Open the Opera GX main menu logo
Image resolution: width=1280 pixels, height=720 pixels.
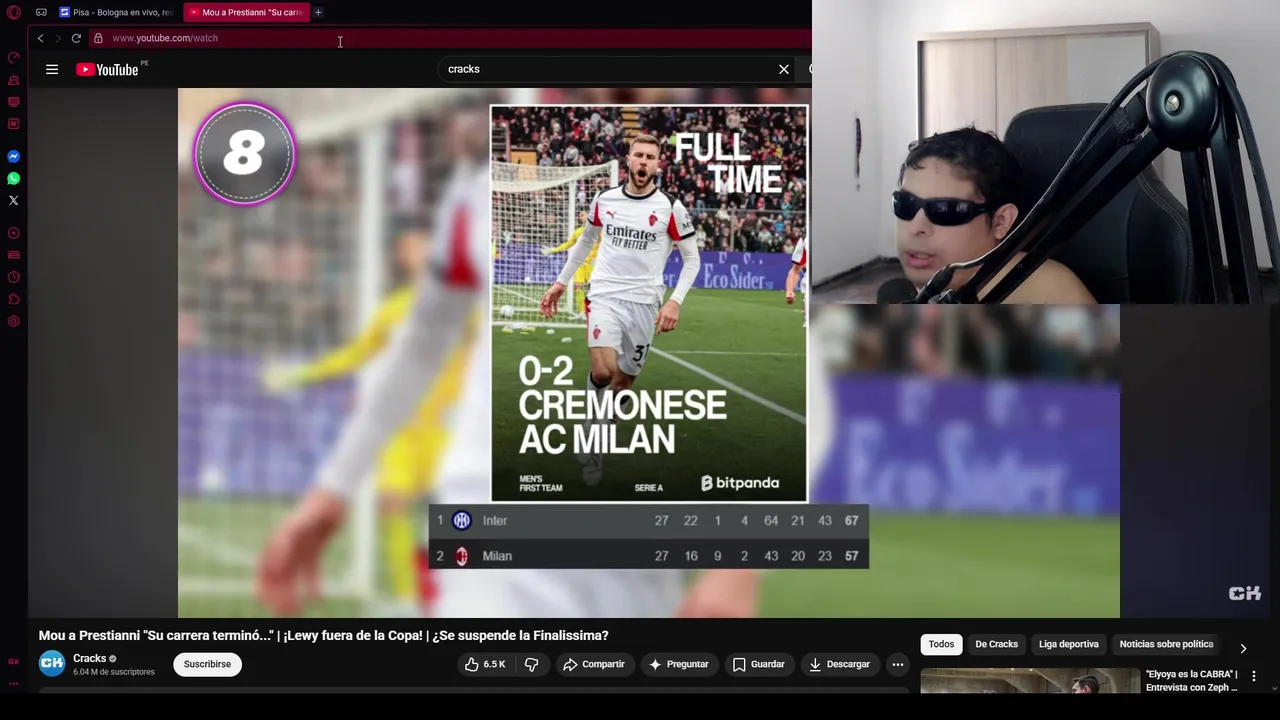click(x=13, y=12)
